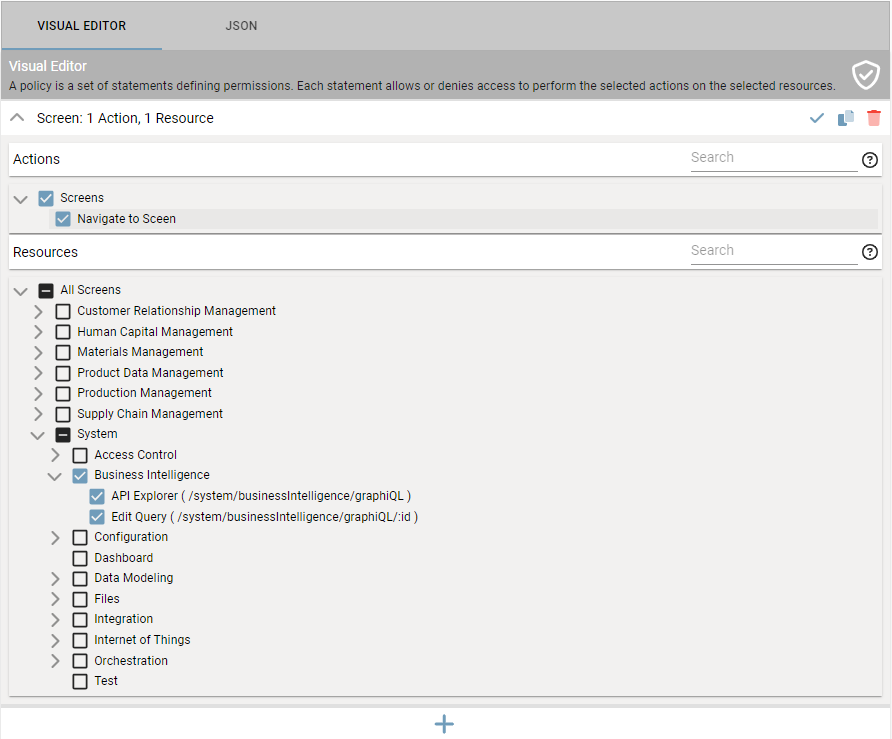Select the Visual Editor tab
Viewport: 892px width, 739px height.
coord(82,26)
